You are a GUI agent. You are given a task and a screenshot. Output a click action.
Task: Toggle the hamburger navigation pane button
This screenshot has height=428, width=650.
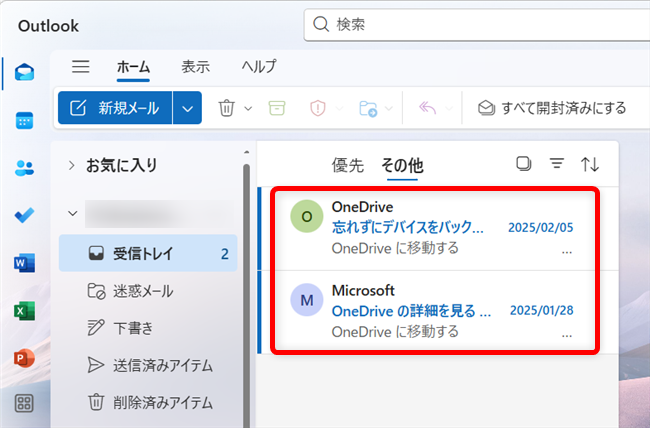coord(81,67)
